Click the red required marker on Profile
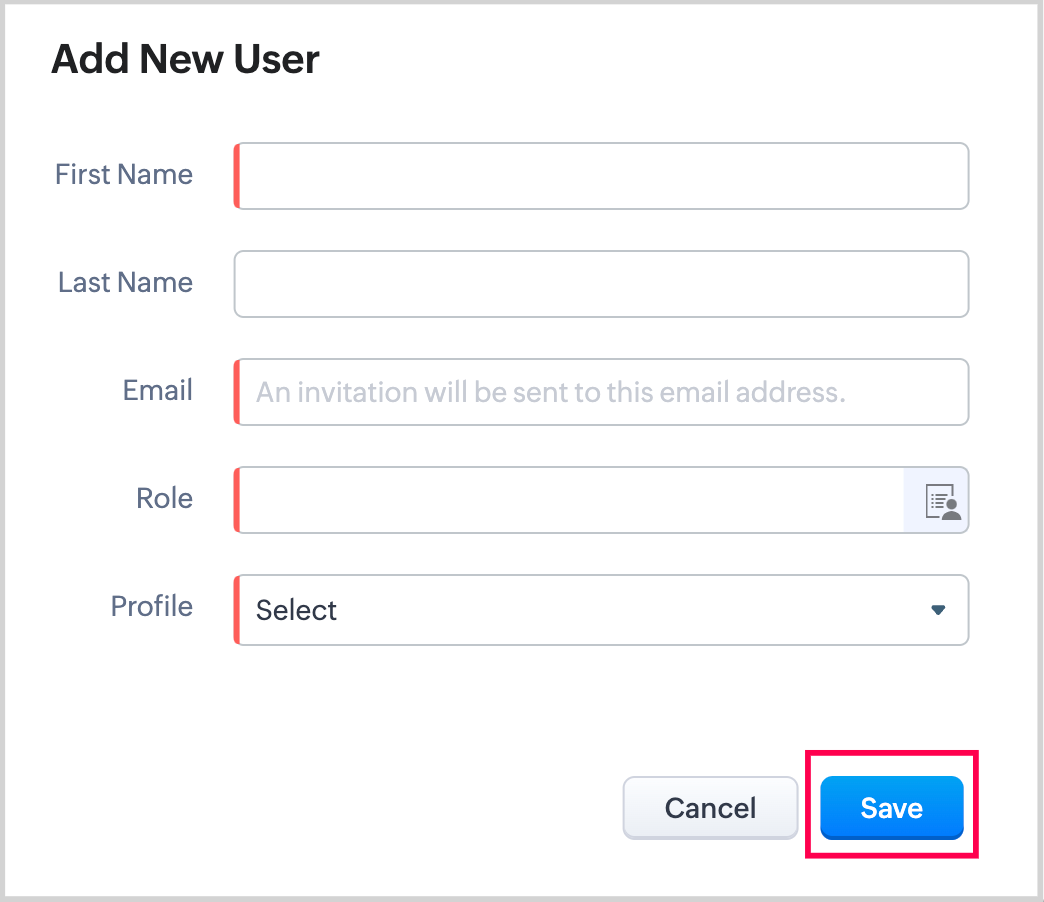The image size is (1044, 902). (237, 610)
